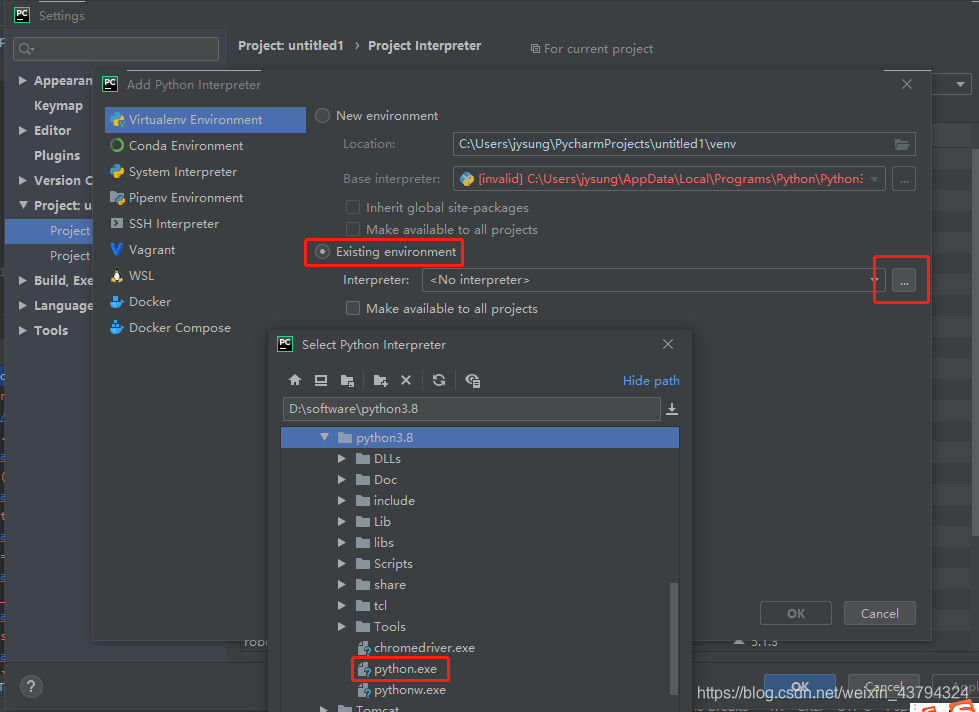The width and height of the screenshot is (979, 712).
Task: Toggle Inherit global site-packages checkbox
Action: click(353, 207)
